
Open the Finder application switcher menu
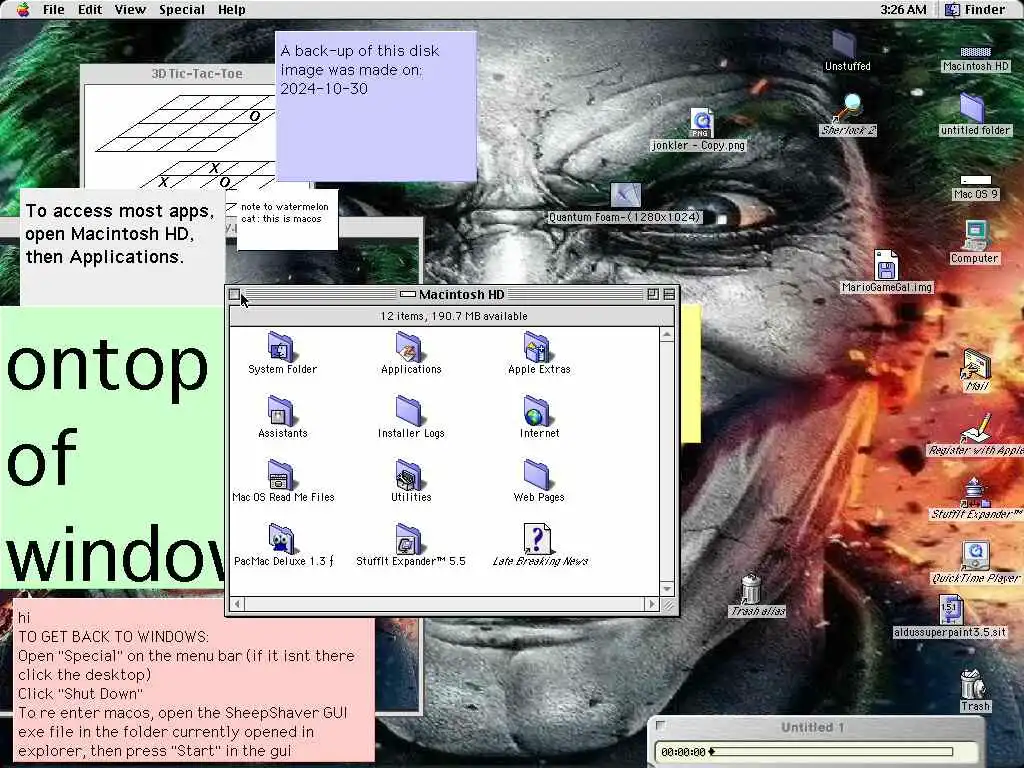point(975,9)
